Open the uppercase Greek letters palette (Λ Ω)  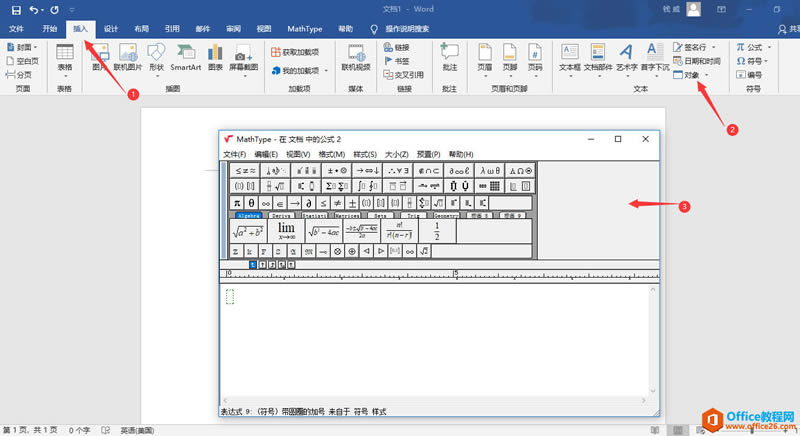pyautogui.click(x=520, y=171)
